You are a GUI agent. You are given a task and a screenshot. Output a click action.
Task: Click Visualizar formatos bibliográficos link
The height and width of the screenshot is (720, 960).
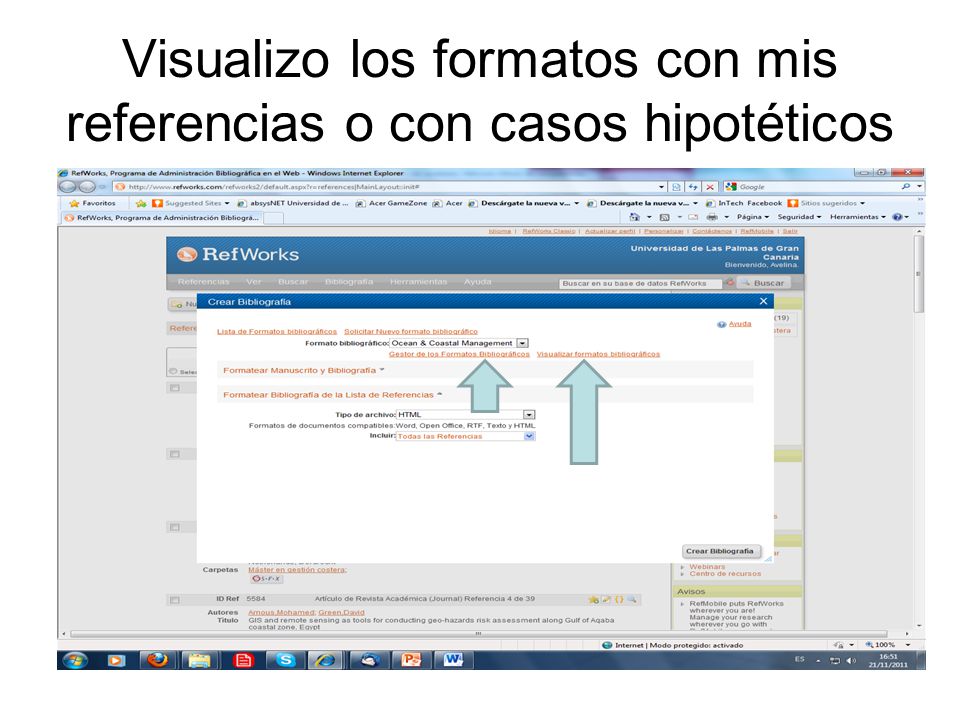[598, 354]
